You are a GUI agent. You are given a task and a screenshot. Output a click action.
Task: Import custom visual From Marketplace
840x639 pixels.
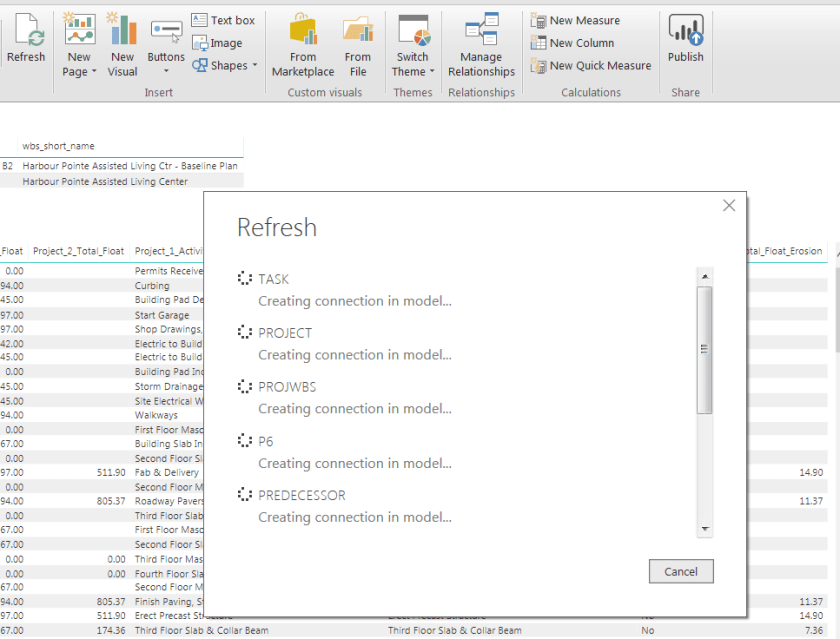pos(303,45)
